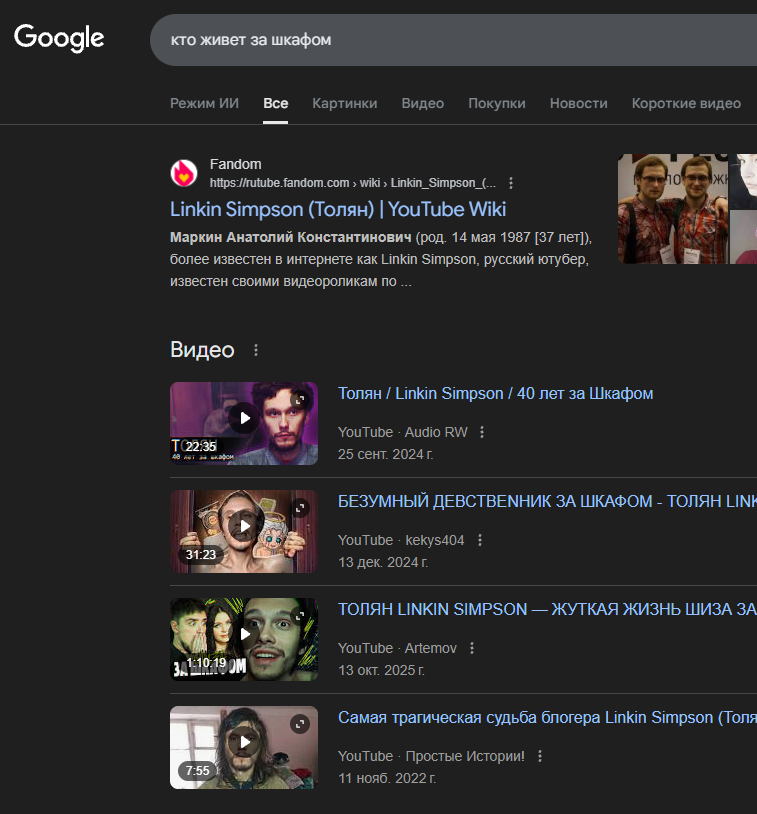Click the YouTube · Audio RW source text
The height and width of the screenshot is (814, 757).
403,432
